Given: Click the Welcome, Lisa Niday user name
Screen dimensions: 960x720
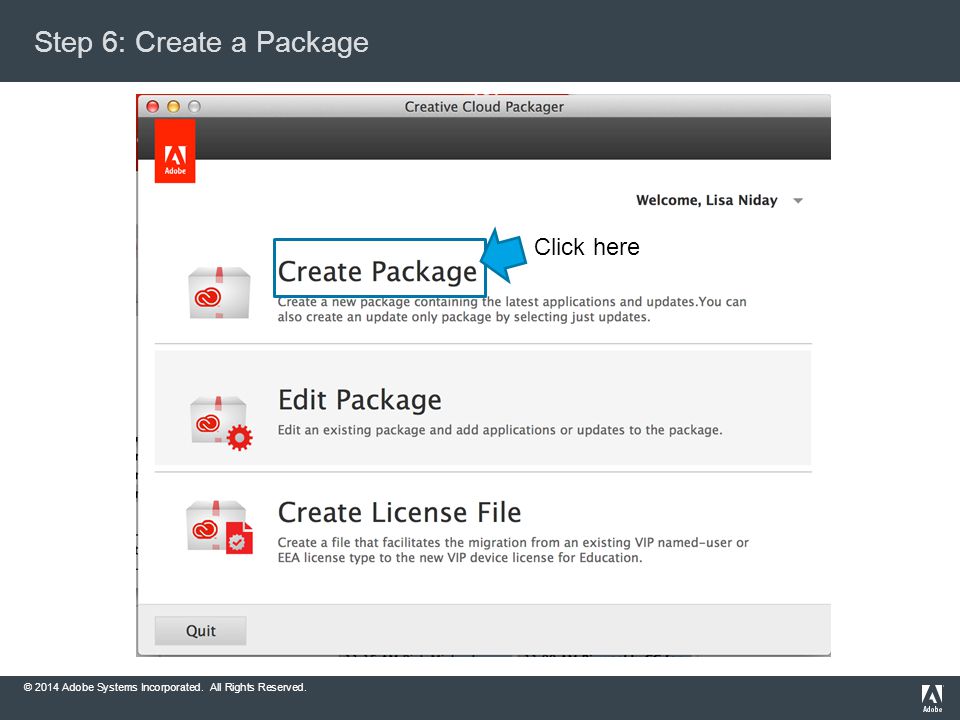Looking at the screenshot, I should click(707, 200).
